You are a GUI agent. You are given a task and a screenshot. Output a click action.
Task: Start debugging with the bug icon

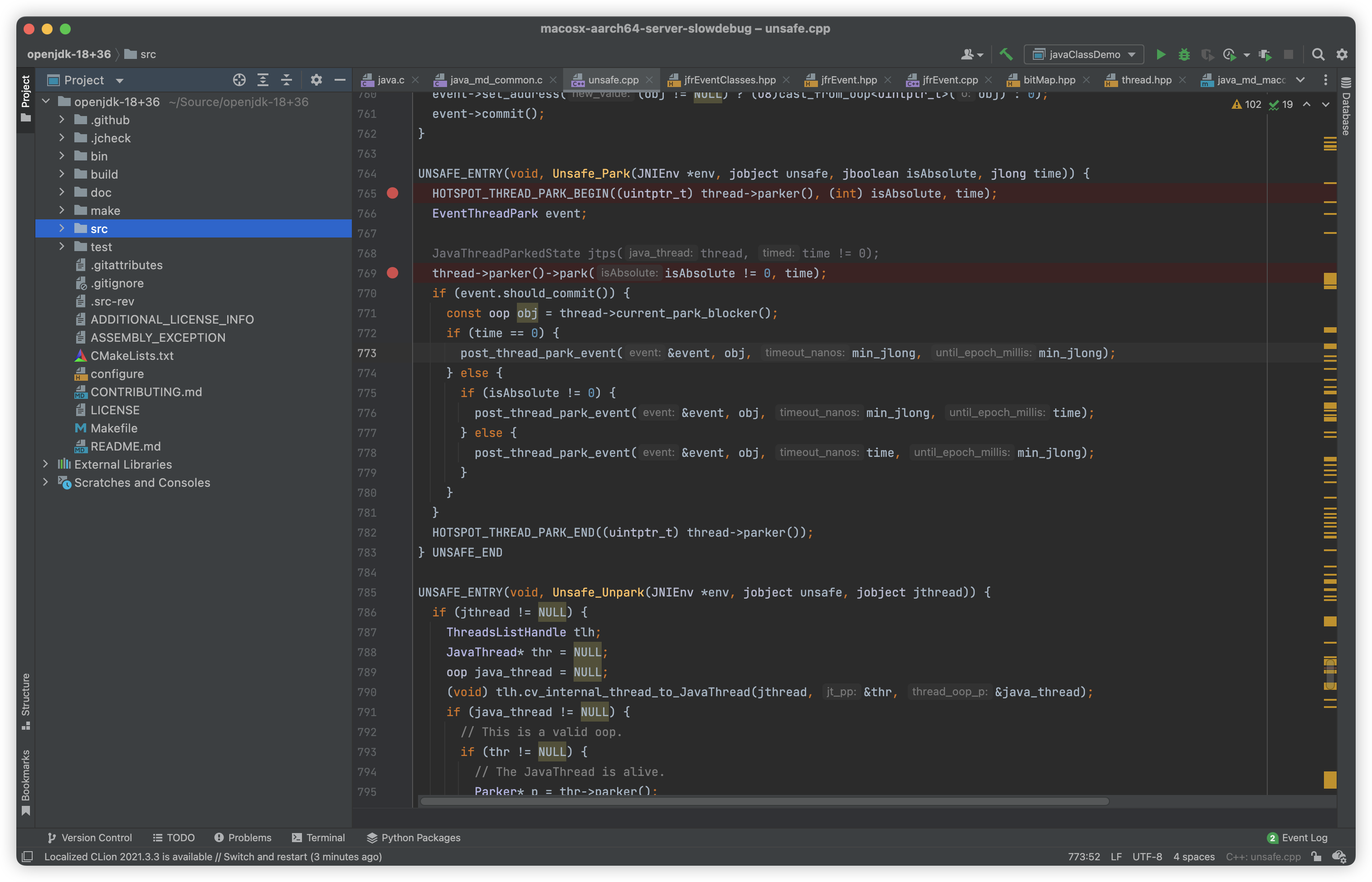[x=1184, y=54]
